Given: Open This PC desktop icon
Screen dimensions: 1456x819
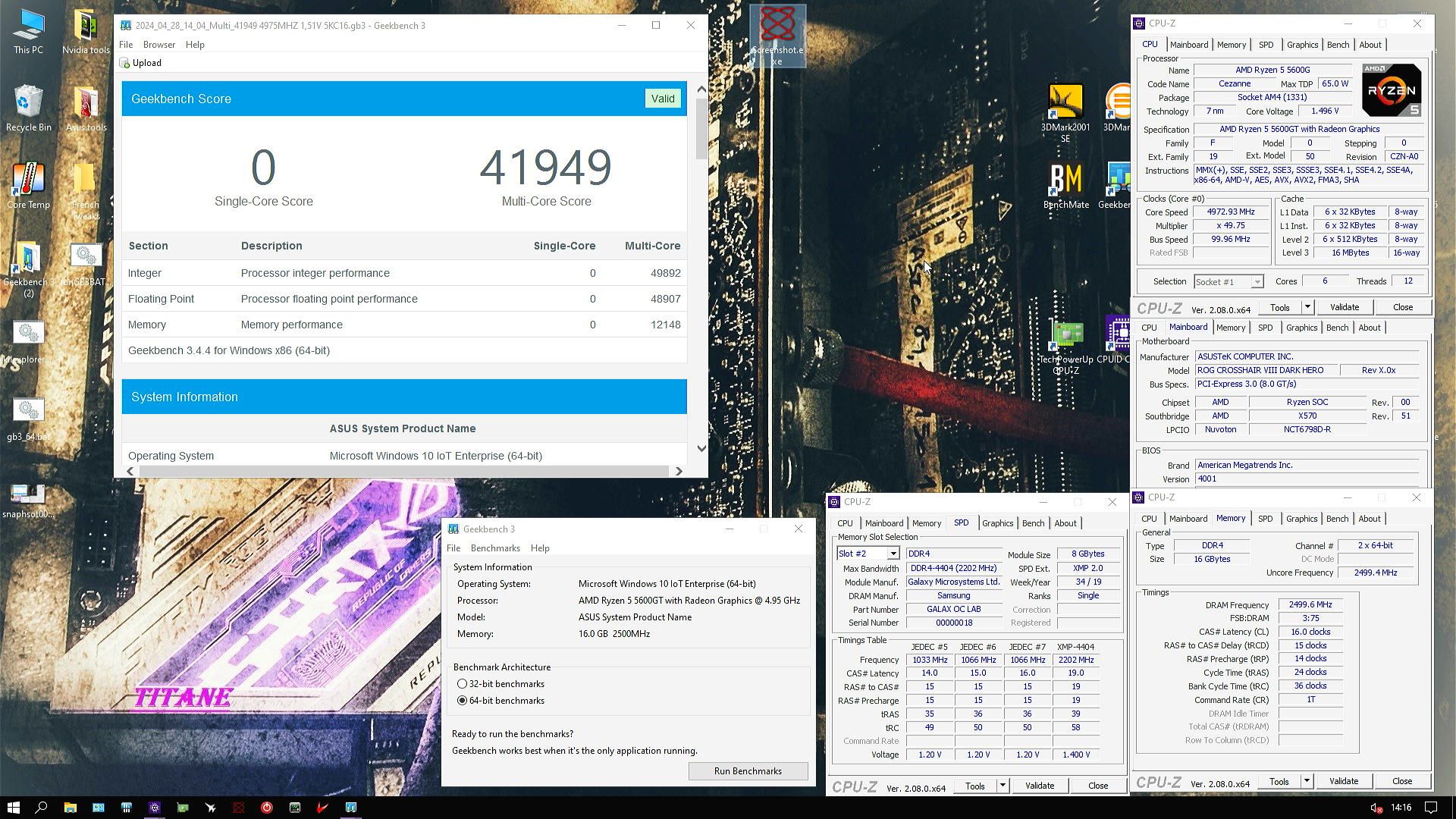Looking at the screenshot, I should coord(28,32).
